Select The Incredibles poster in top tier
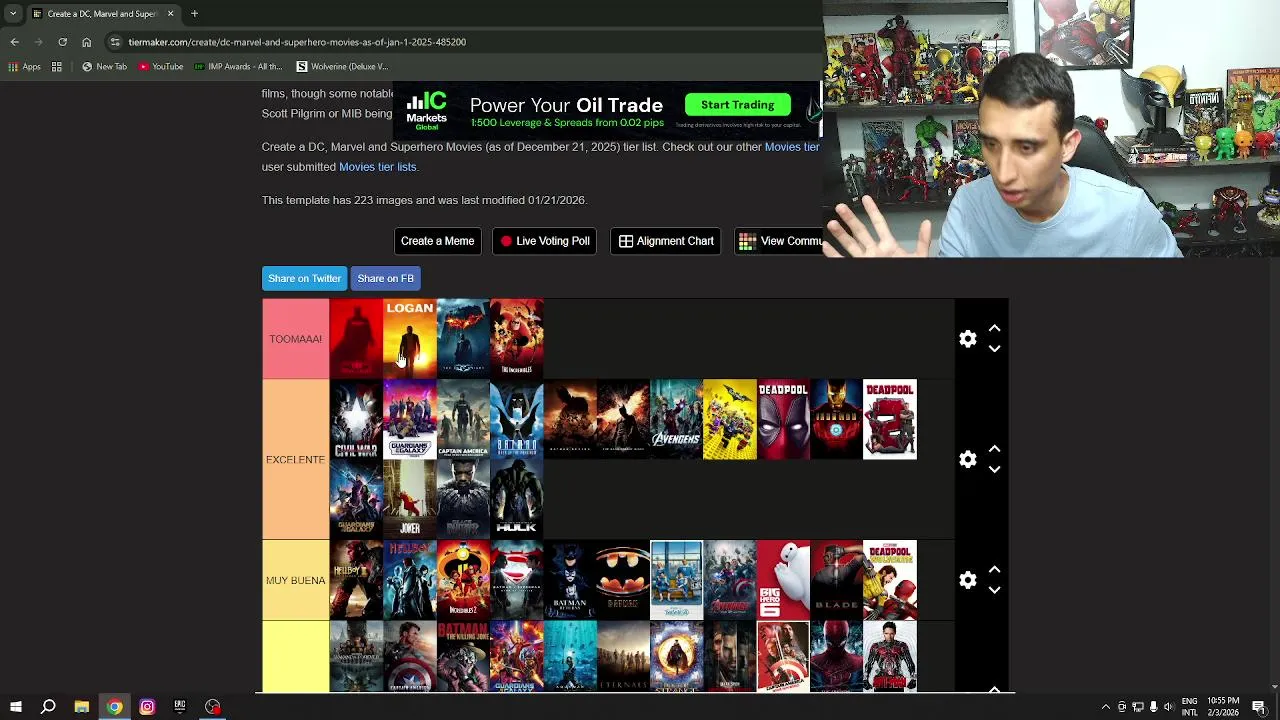Image resolution: width=1280 pixels, height=720 pixels. coord(517,339)
